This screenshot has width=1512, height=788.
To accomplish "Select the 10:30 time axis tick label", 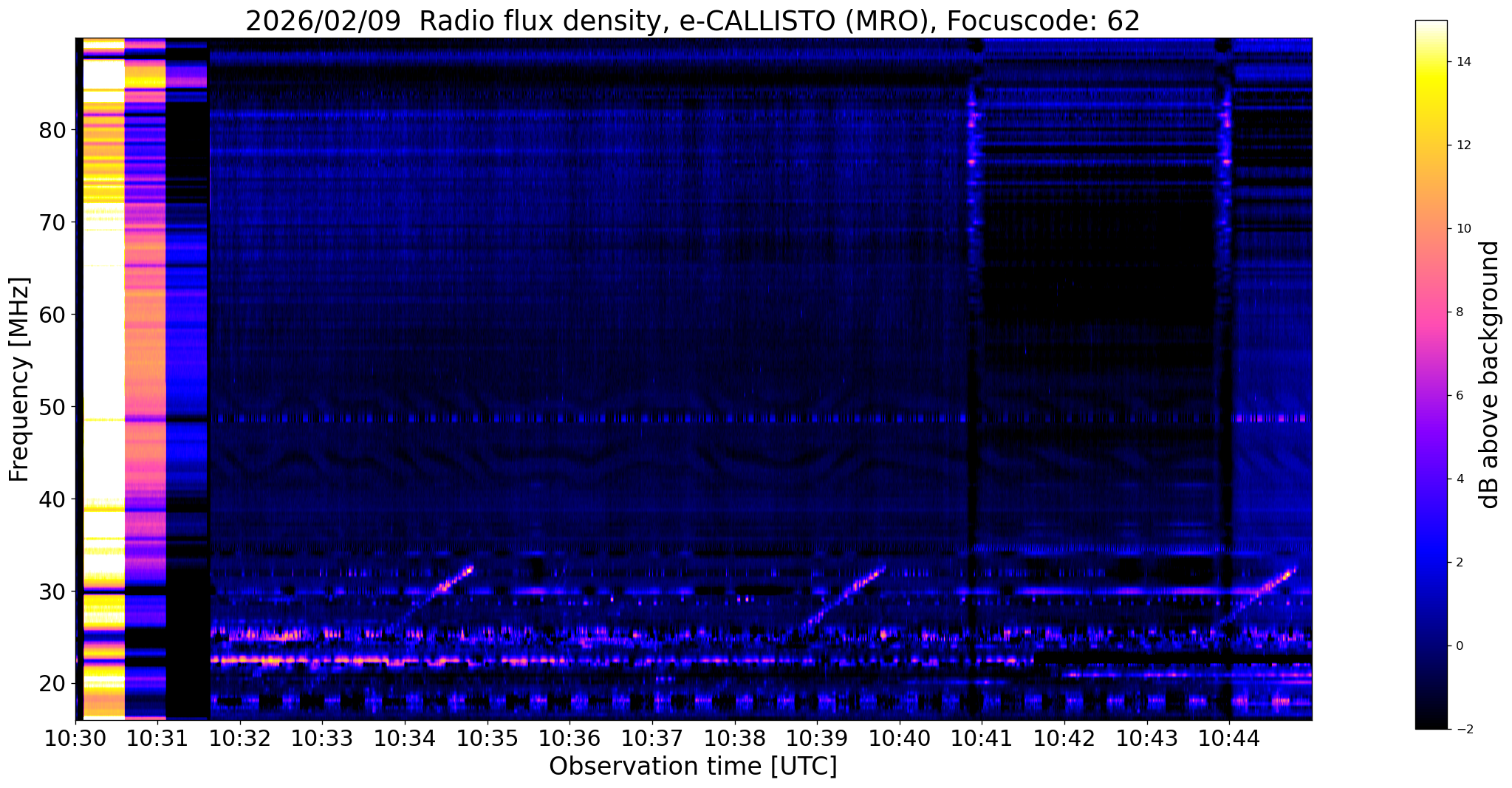I will tap(76, 738).
